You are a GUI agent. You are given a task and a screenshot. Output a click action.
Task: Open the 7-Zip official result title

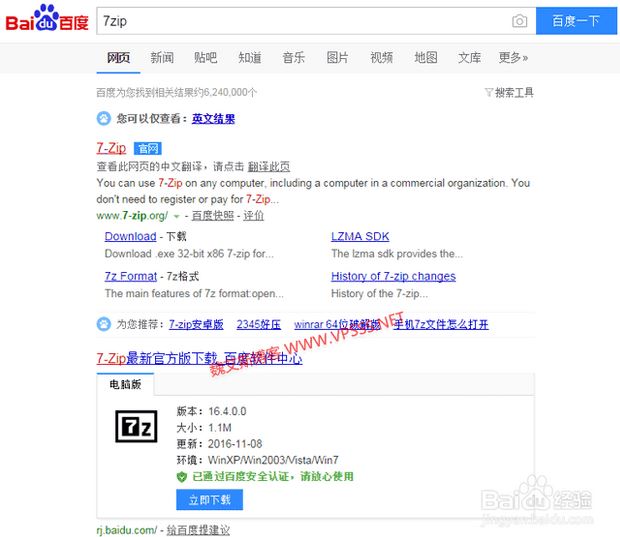[111, 148]
